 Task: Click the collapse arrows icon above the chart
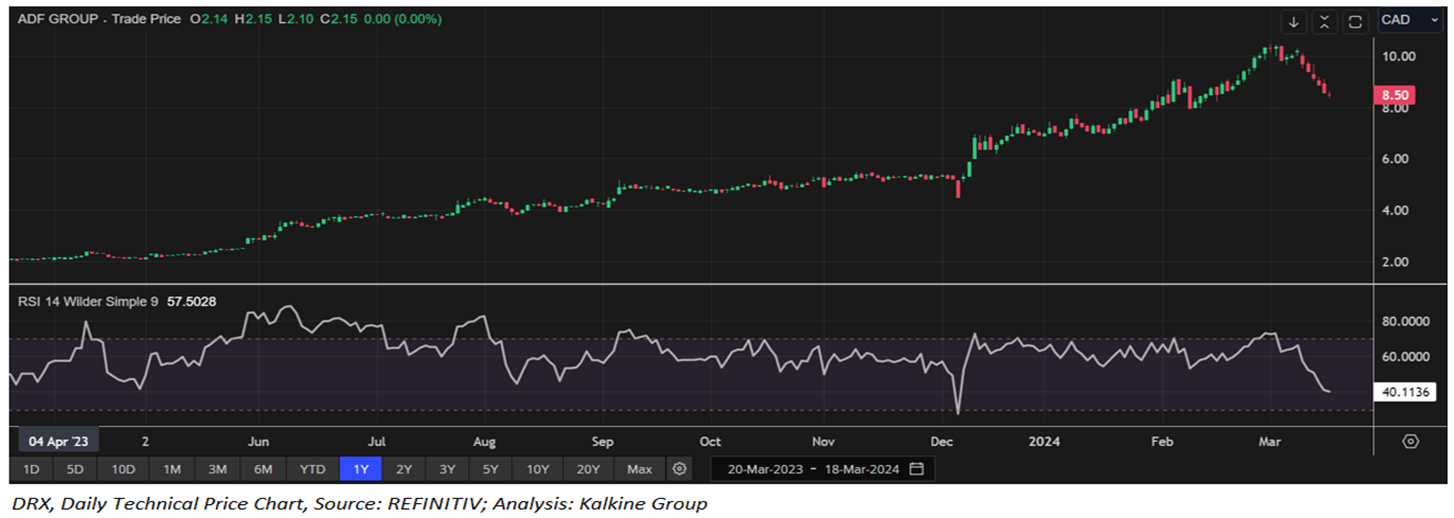point(1325,21)
